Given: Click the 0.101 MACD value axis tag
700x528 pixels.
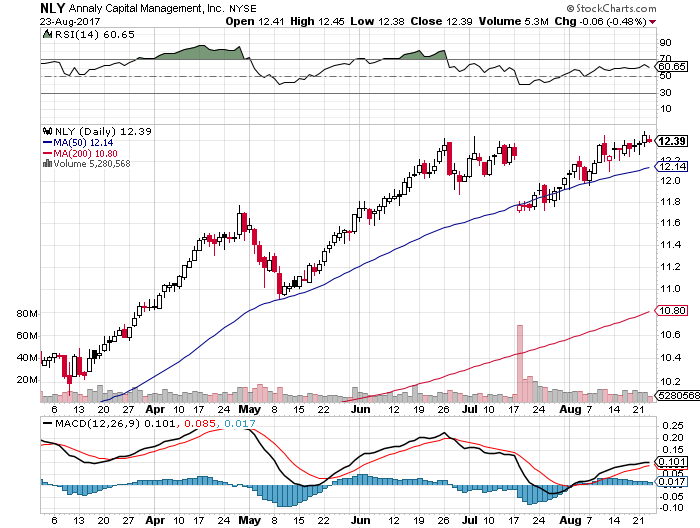Looking at the screenshot, I should pos(672,461).
